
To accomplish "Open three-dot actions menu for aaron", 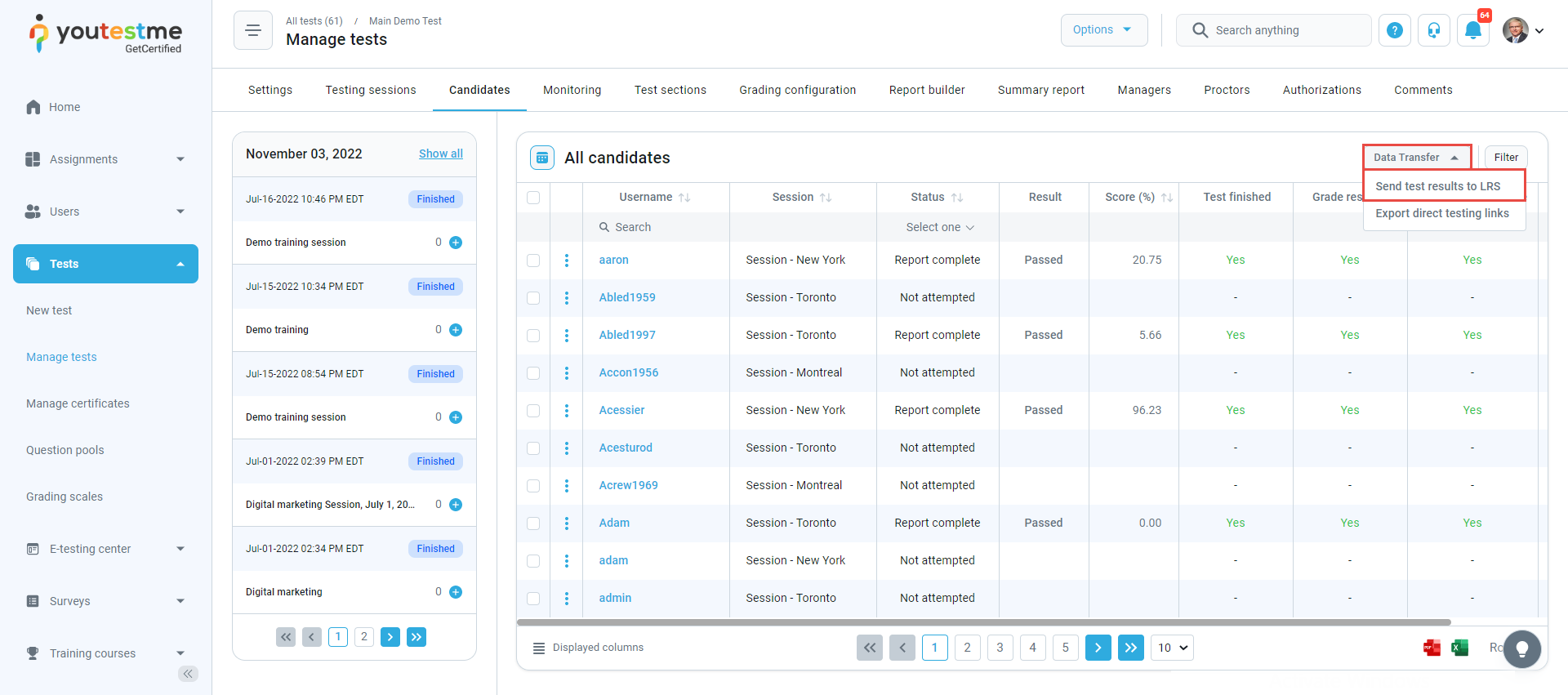I will coord(567,261).
